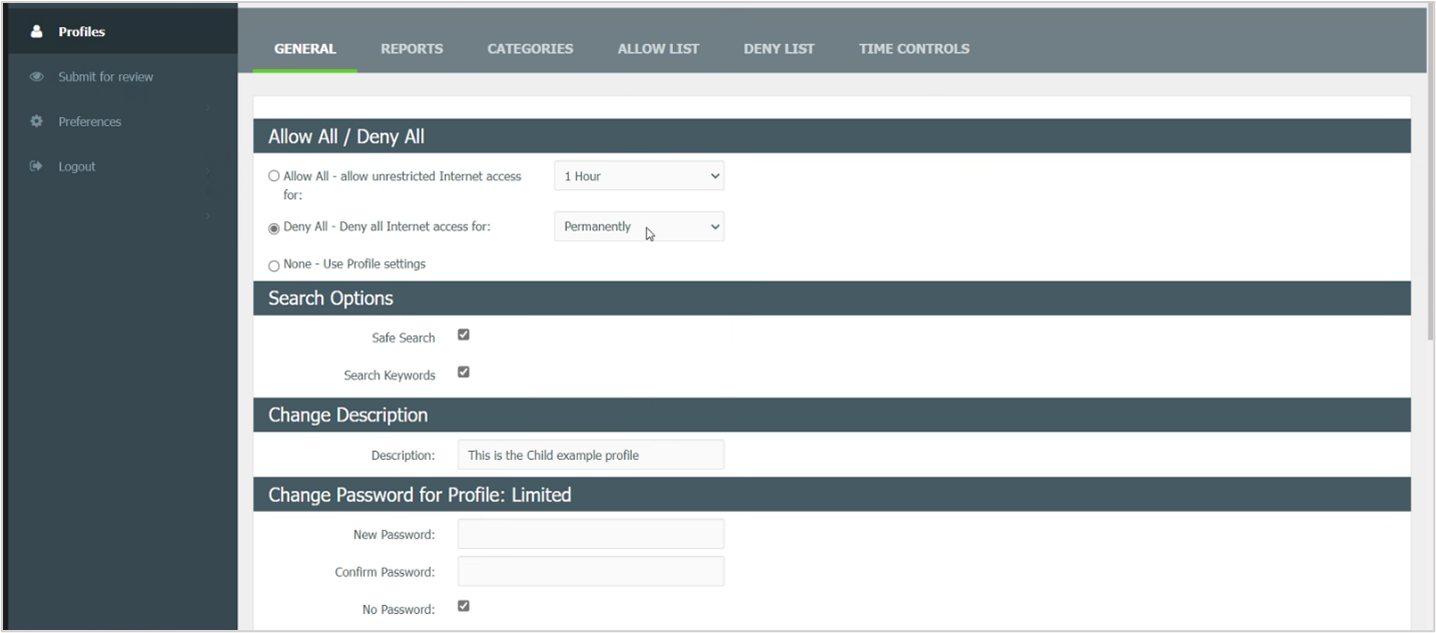Open the Allow List tab
The image size is (1436, 633).
(x=659, y=48)
